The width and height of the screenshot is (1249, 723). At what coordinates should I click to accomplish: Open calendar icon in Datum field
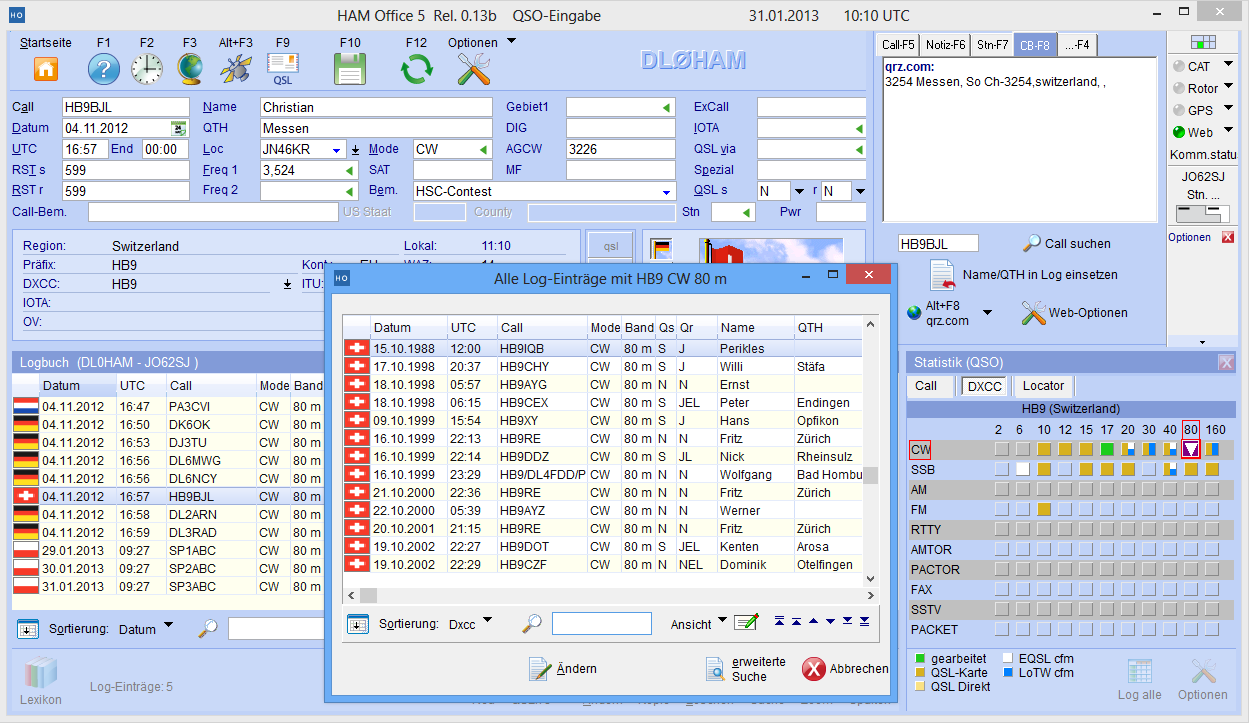[179, 128]
